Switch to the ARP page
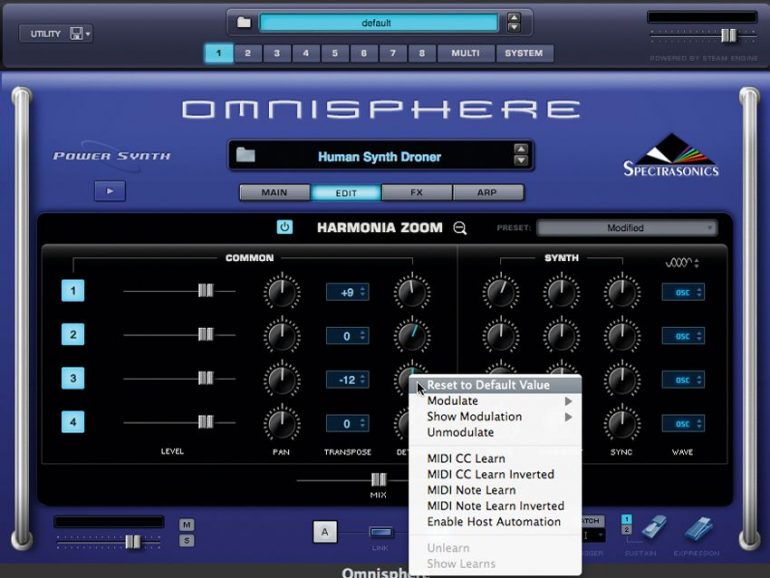Viewport: 770px width, 578px height. click(x=487, y=193)
